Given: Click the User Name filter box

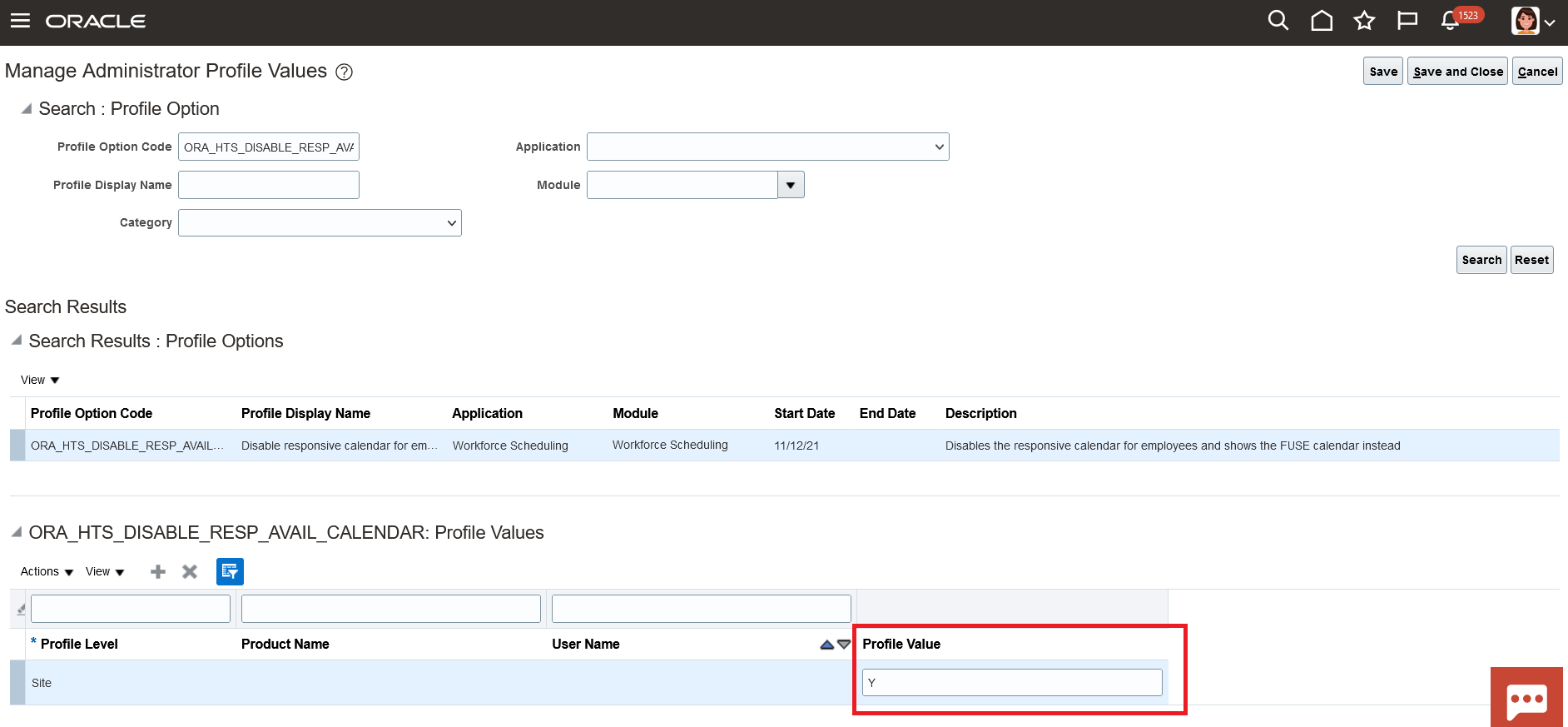Looking at the screenshot, I should point(702,609).
